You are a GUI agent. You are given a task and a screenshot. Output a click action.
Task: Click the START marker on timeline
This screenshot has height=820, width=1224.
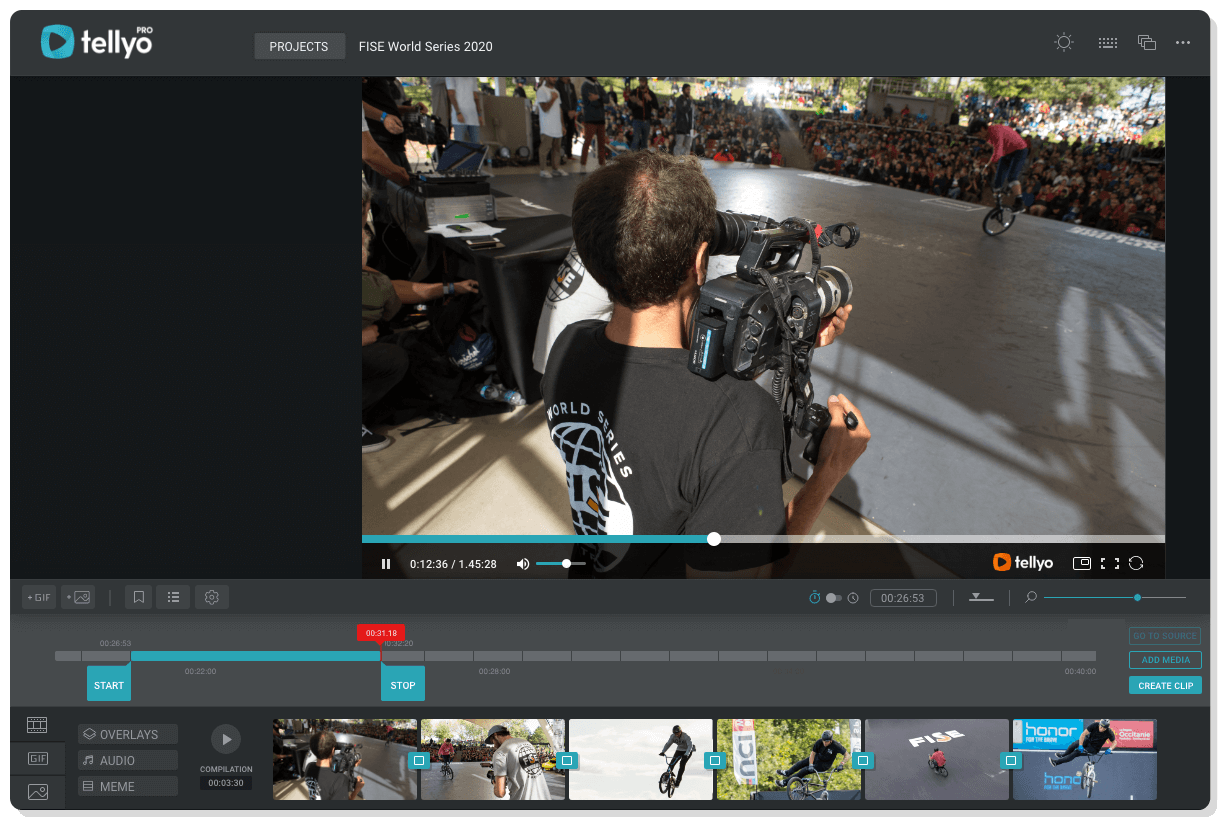109,684
